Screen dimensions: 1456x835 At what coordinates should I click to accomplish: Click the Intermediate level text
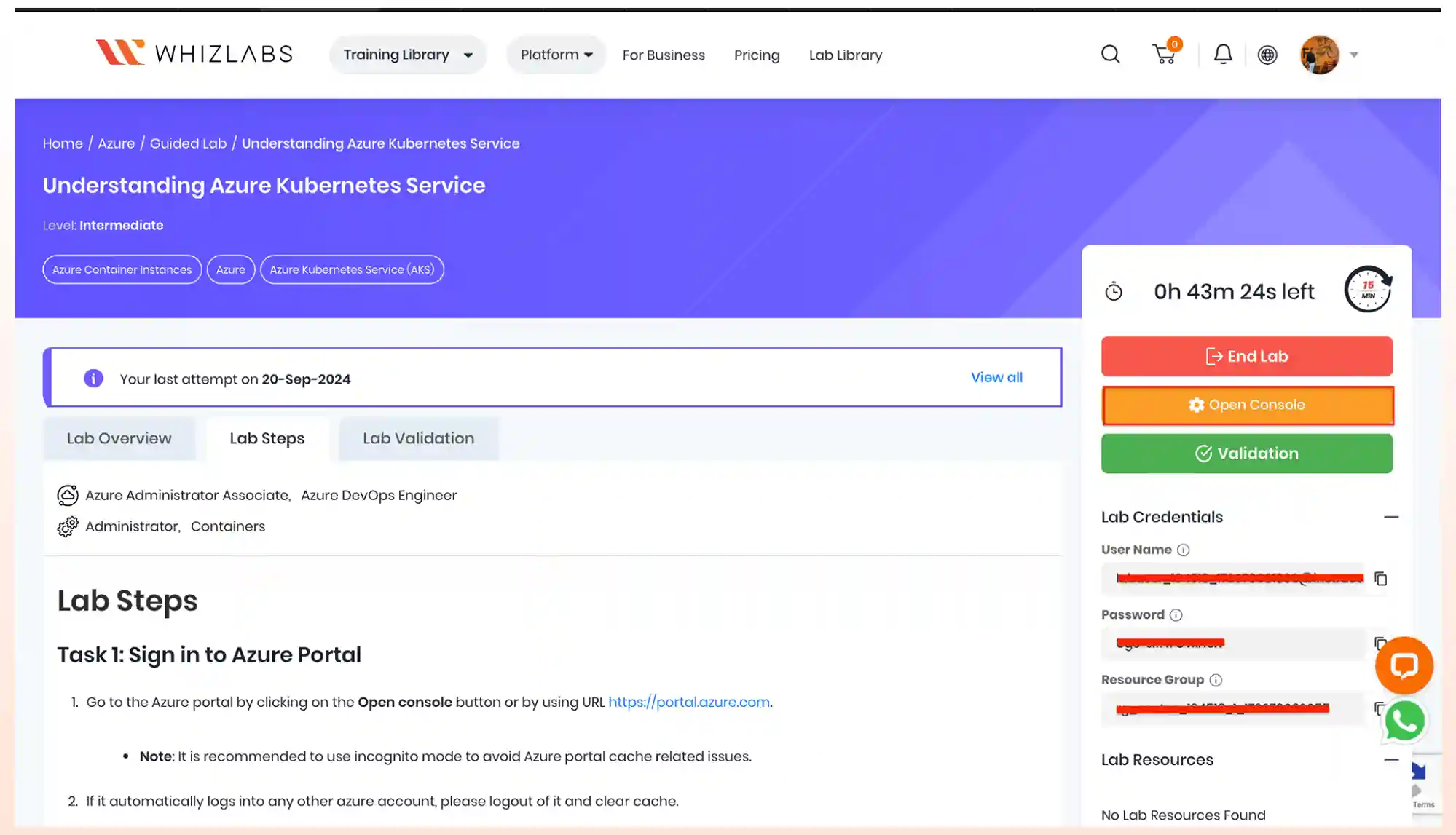(x=122, y=225)
